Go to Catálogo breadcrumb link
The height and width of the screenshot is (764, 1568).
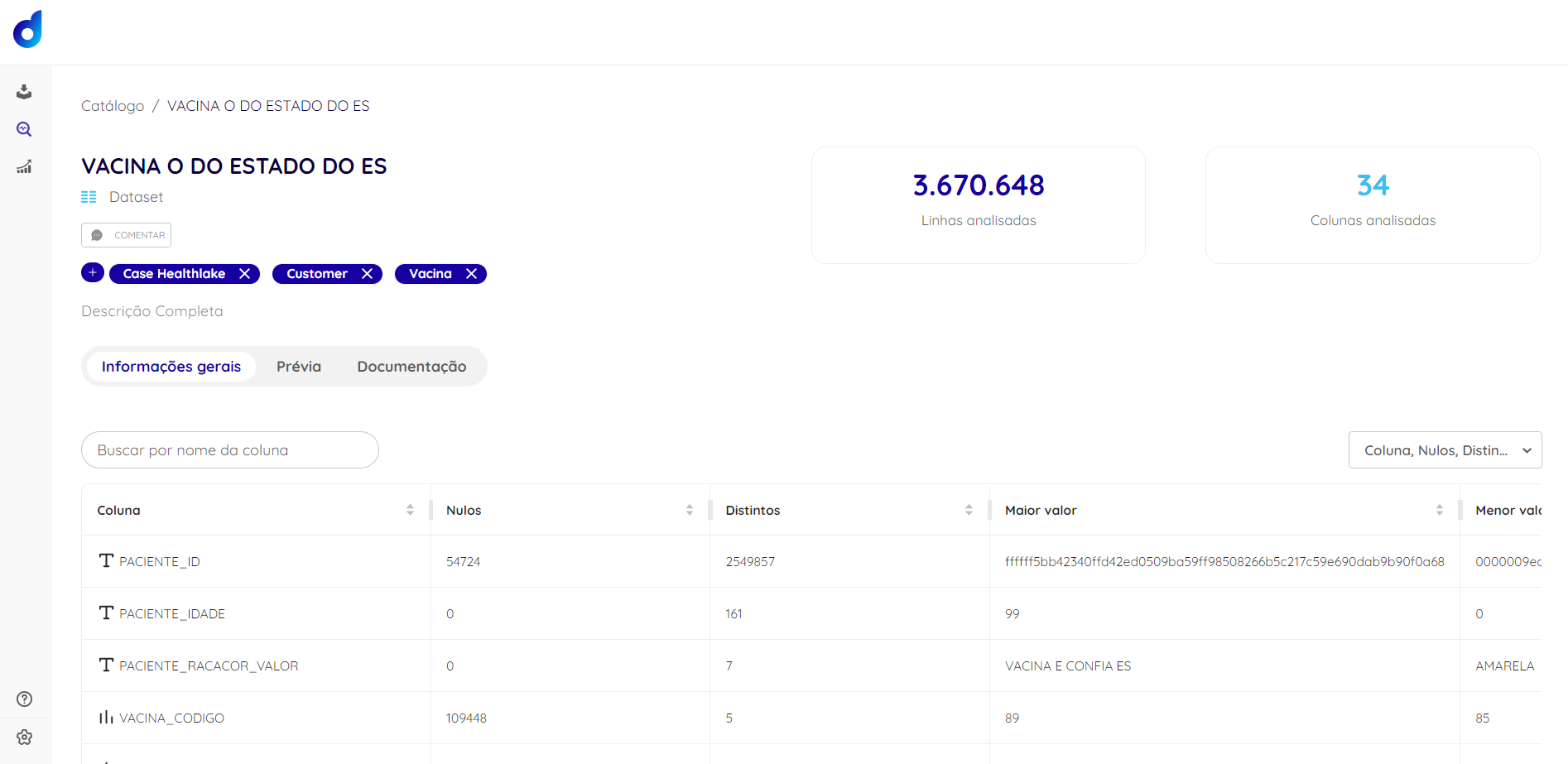pyautogui.click(x=113, y=106)
